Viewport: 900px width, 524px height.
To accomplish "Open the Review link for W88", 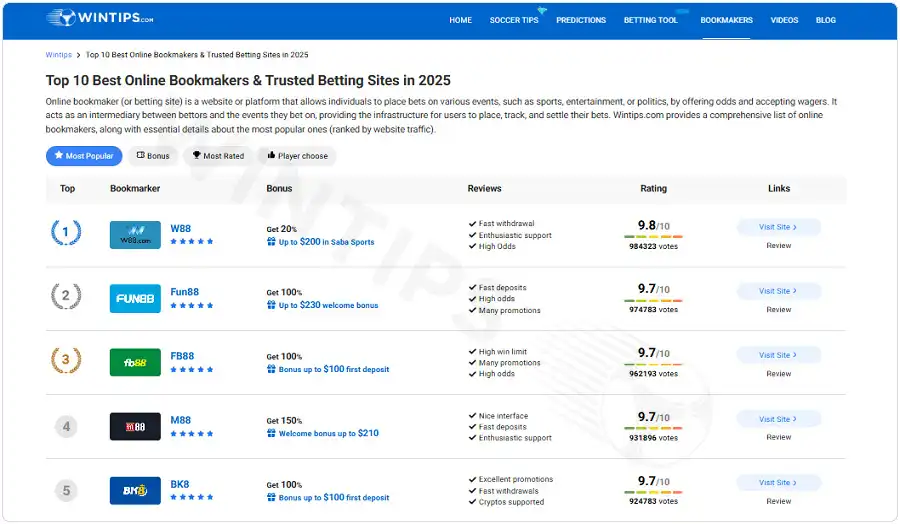I will [x=778, y=246].
